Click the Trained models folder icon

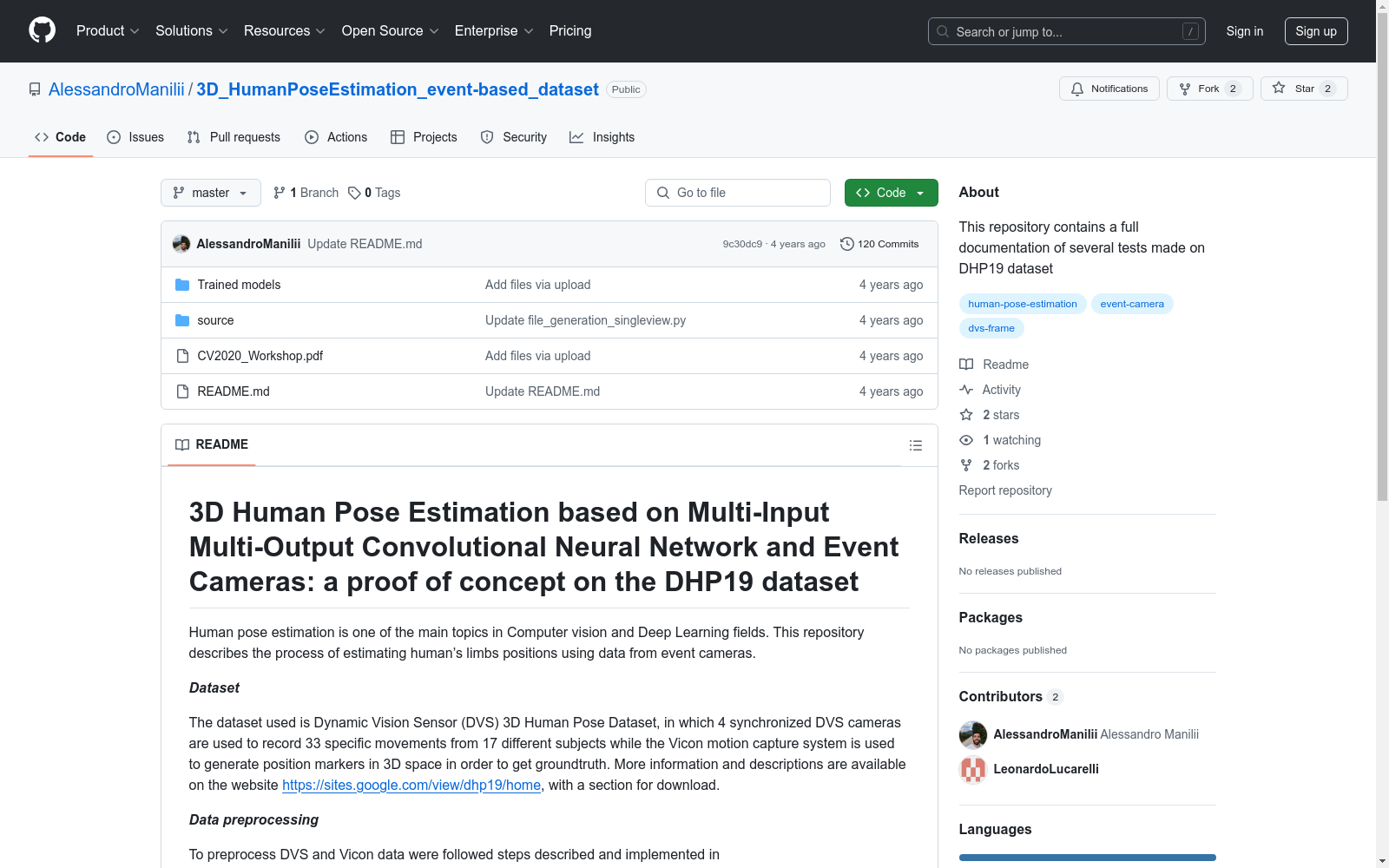point(182,285)
